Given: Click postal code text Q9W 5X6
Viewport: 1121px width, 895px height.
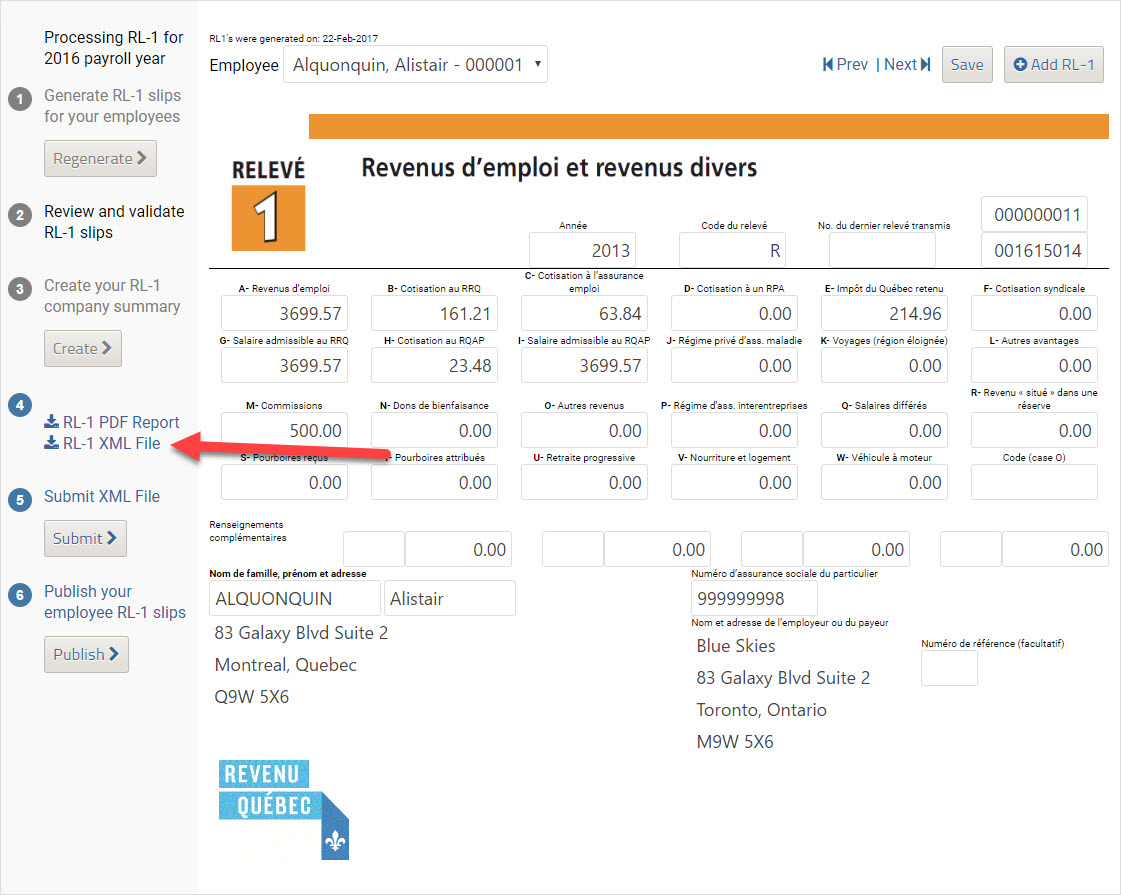Looking at the screenshot, I should pyautogui.click(x=252, y=697).
